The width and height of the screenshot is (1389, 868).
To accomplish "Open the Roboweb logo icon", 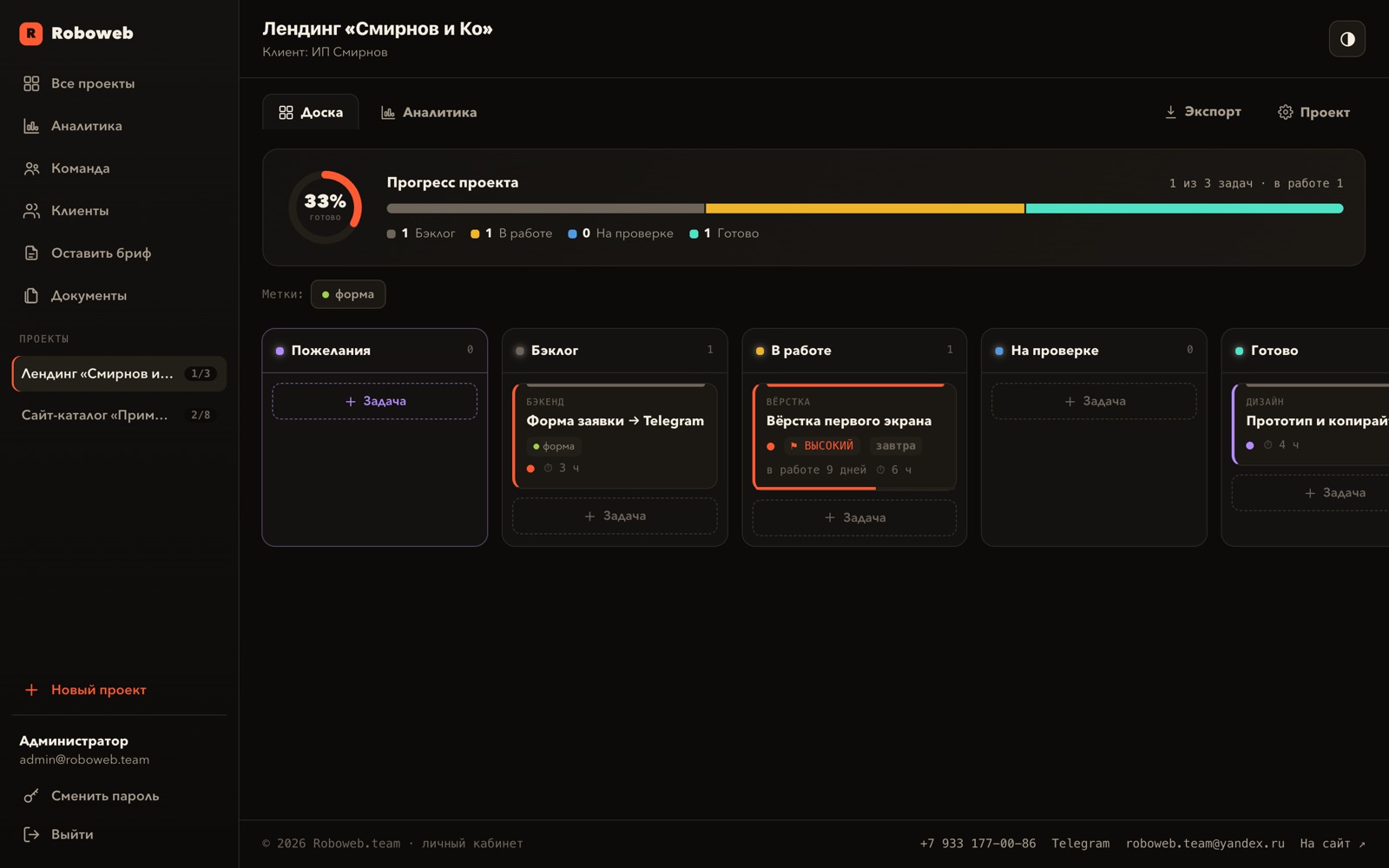I will 31,33.
